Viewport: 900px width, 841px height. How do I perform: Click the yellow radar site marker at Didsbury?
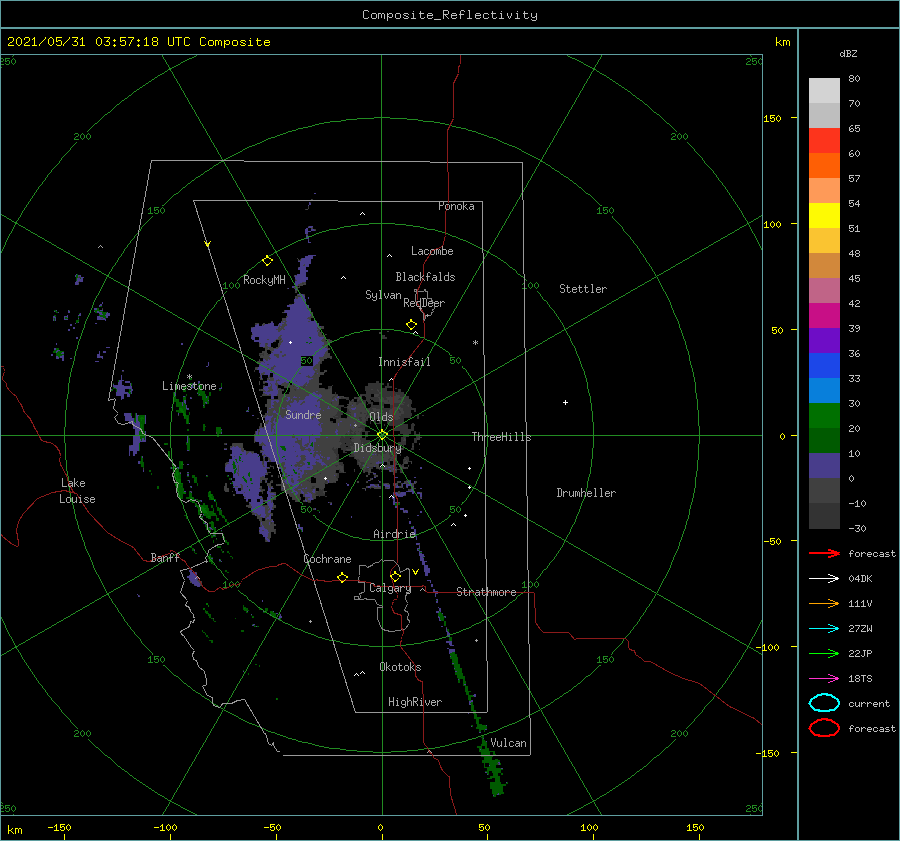tap(382, 435)
